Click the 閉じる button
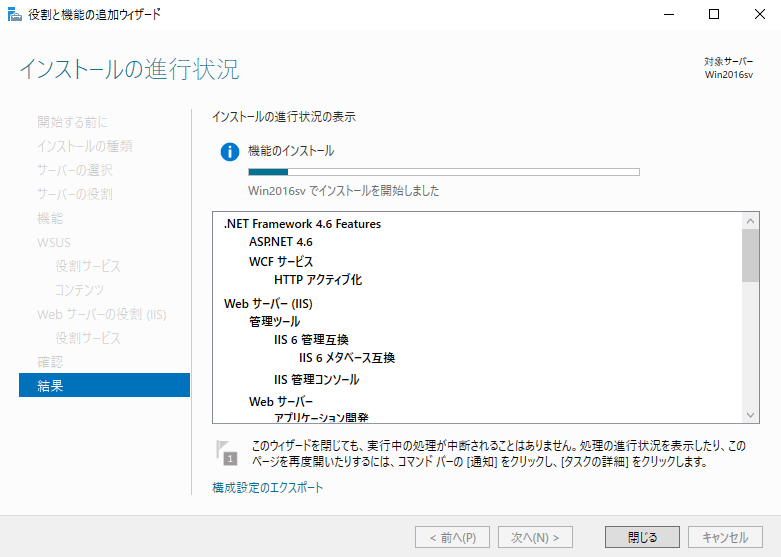Image resolution: width=781 pixels, height=557 pixels. coord(642,537)
